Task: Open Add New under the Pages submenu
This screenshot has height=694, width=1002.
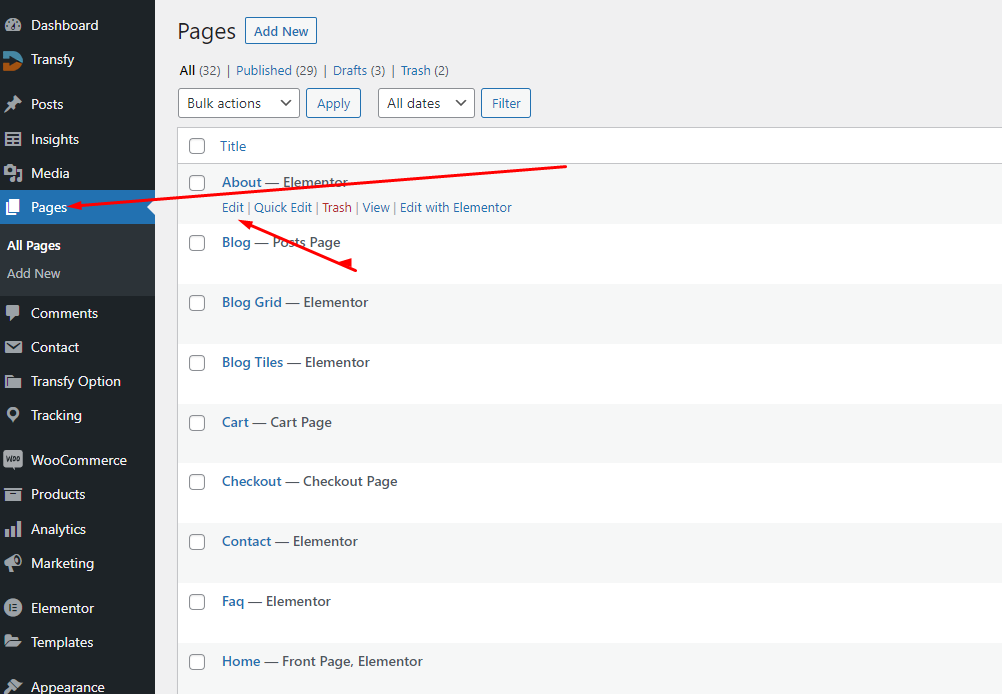Action: pos(33,272)
